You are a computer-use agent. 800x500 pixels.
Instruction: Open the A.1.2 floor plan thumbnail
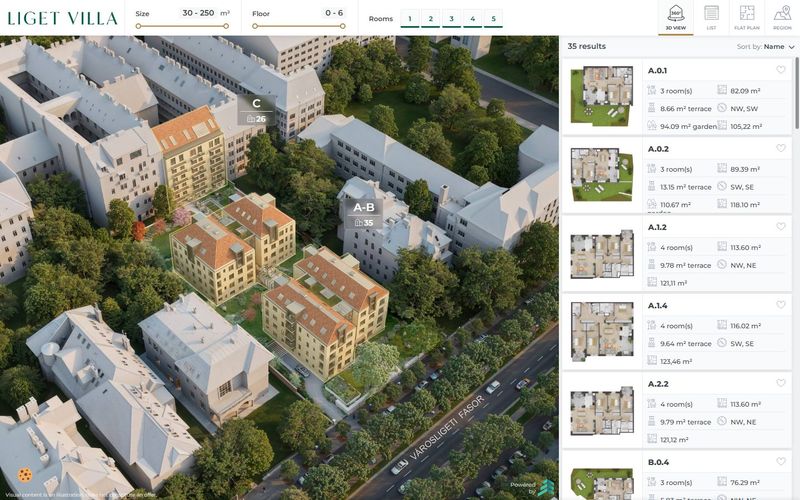[x=602, y=254]
